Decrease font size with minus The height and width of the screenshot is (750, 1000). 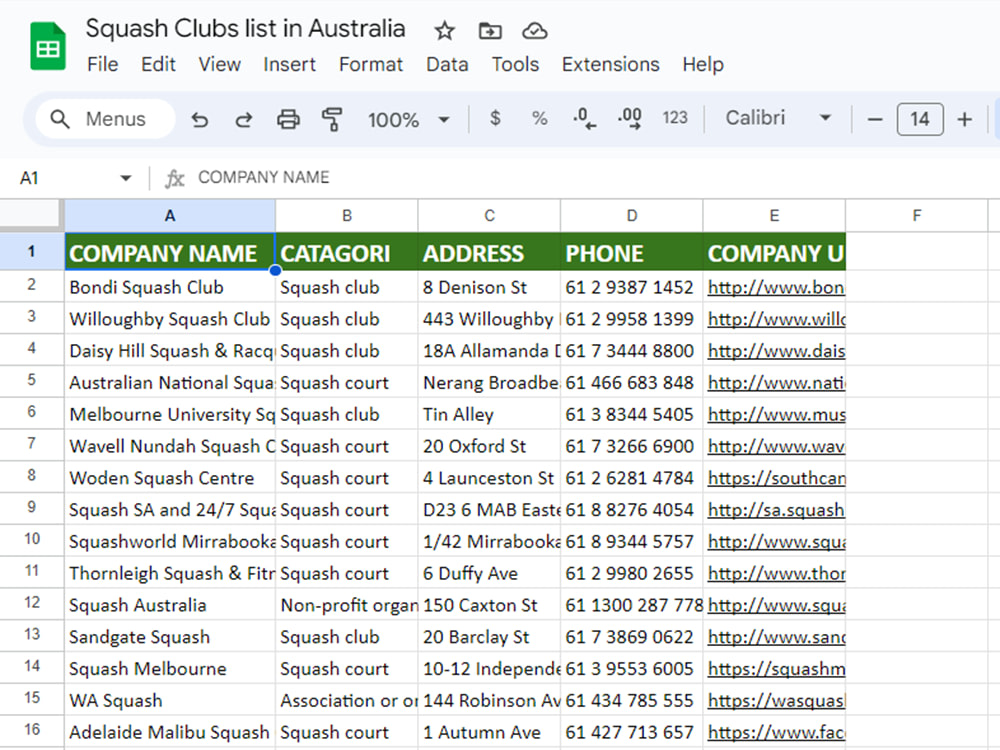[x=875, y=119]
